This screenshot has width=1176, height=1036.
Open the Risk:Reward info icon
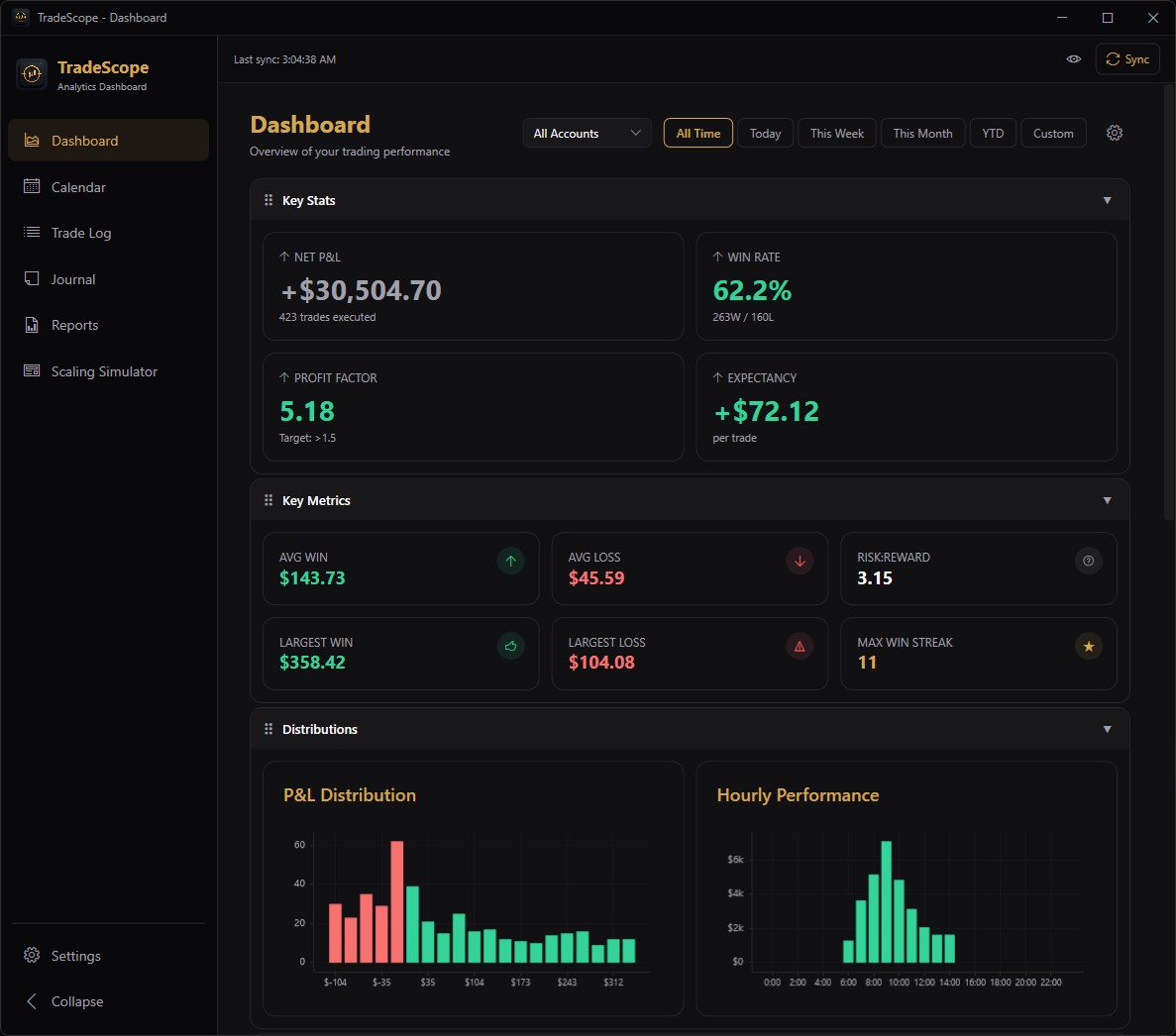(x=1088, y=561)
